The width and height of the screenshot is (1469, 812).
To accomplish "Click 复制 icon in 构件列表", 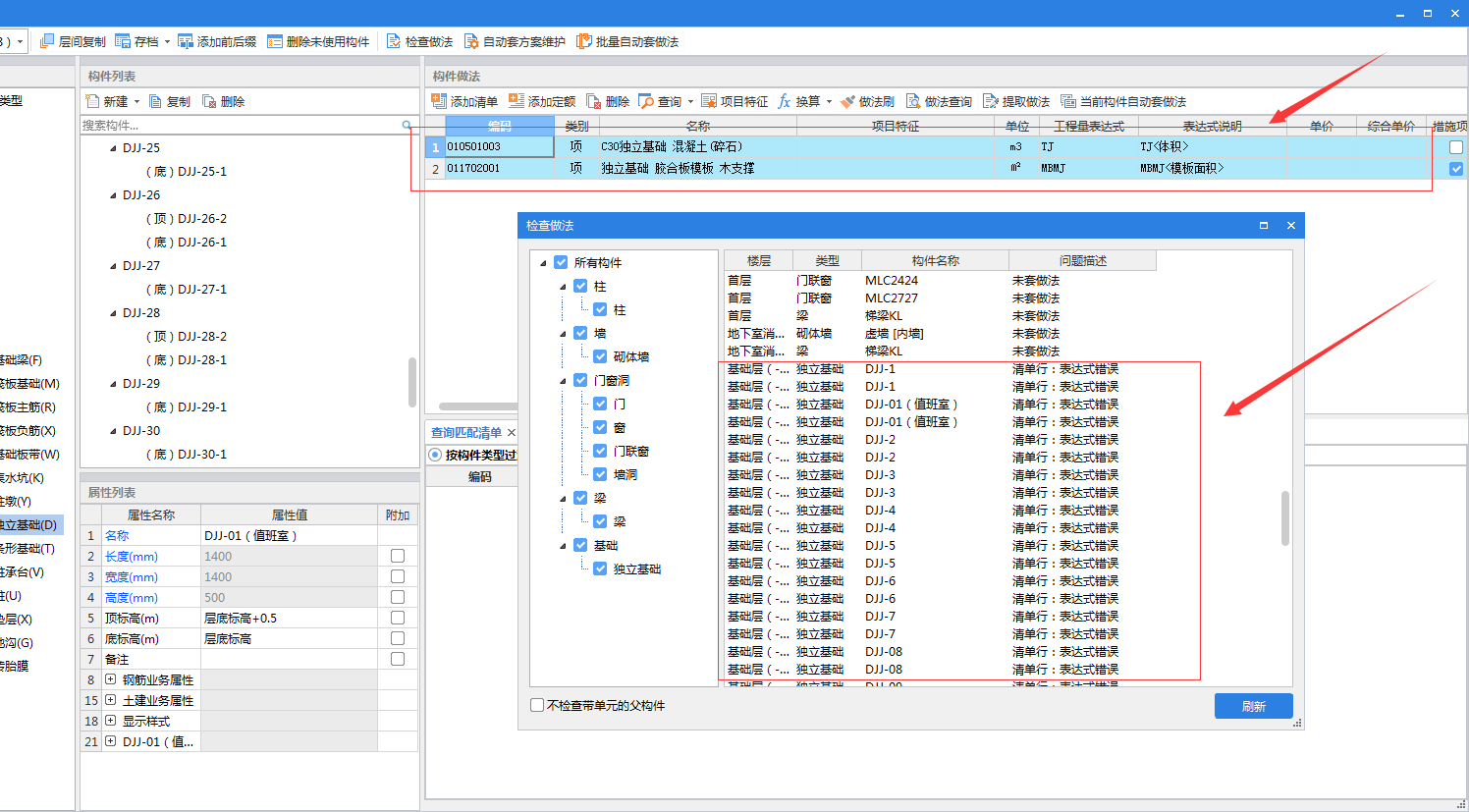I will pos(155,101).
